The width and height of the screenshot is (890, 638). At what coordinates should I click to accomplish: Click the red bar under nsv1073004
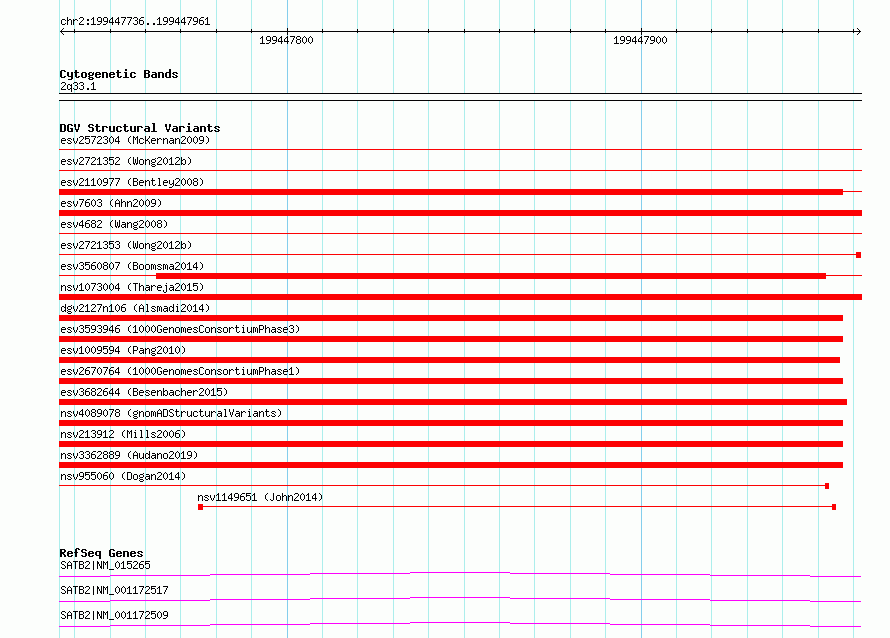coord(460,297)
